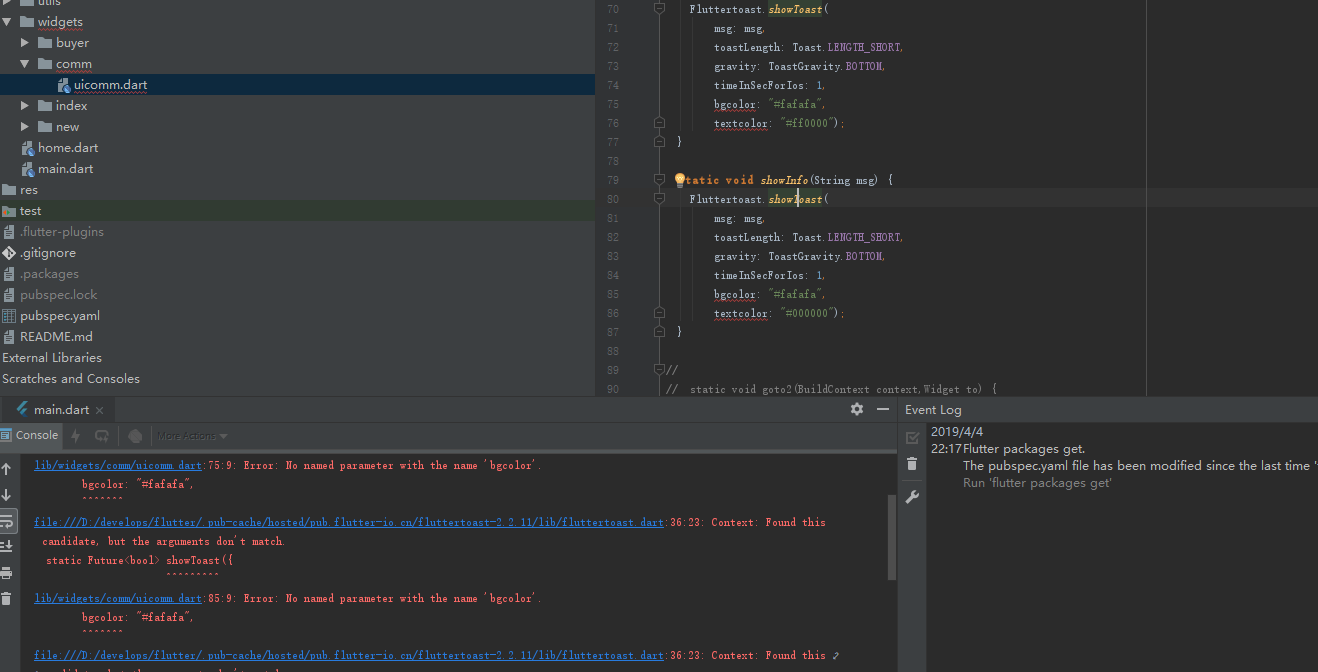Open Event Log wrench settings icon

pyautogui.click(x=912, y=497)
